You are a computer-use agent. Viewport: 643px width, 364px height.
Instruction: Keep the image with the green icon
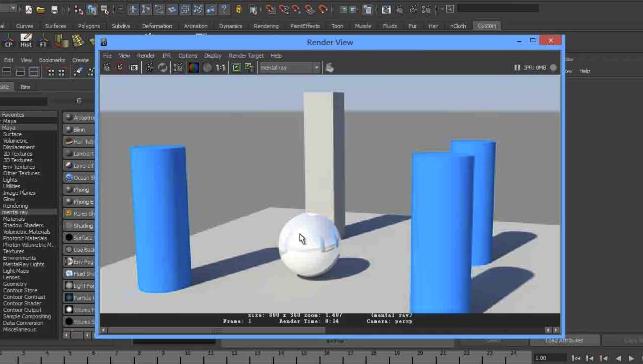tap(237, 68)
